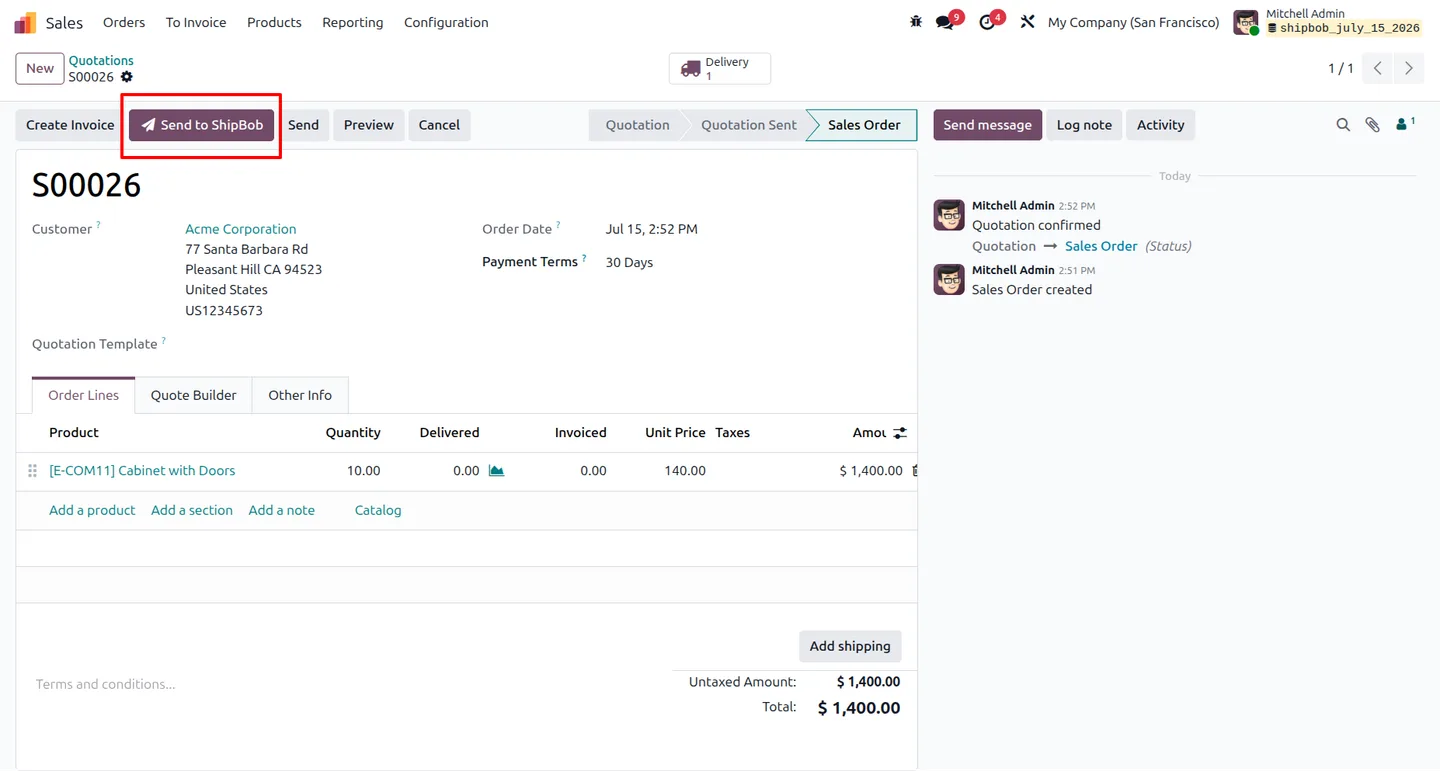
Task: Open the Delivery truck smart button
Action: coord(720,68)
